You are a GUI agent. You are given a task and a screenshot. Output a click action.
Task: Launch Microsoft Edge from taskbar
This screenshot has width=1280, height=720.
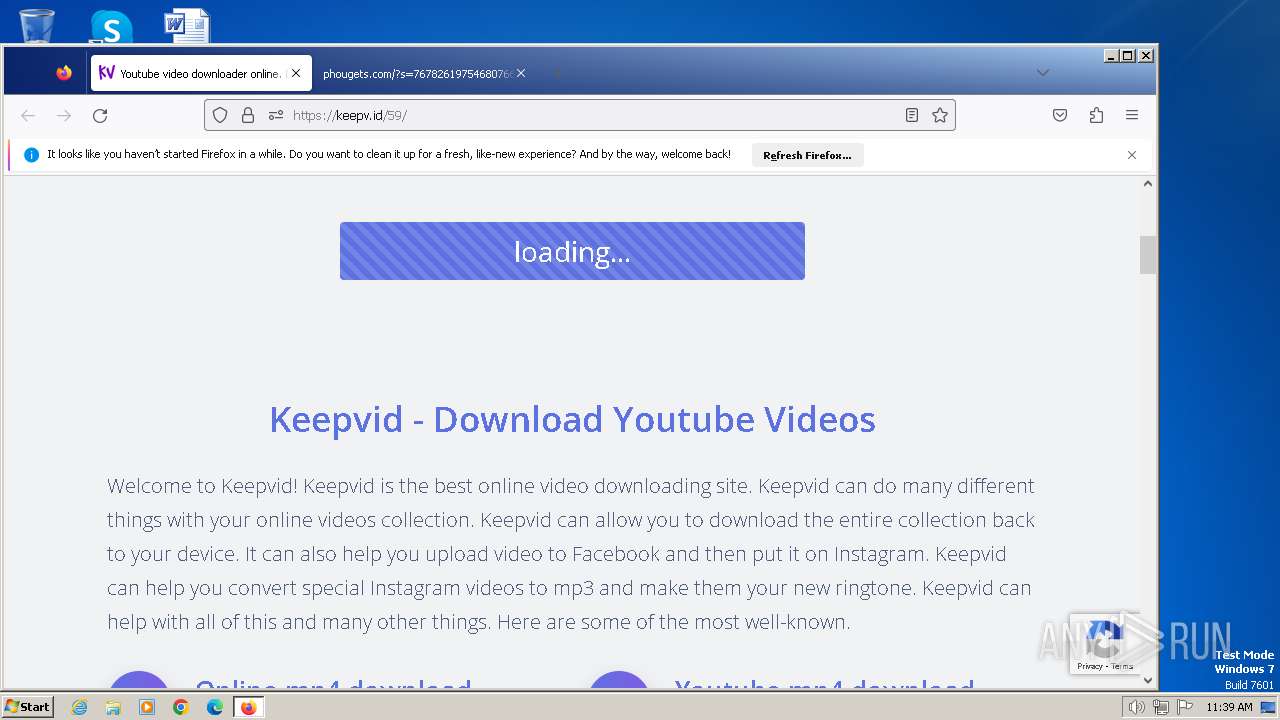coord(215,707)
